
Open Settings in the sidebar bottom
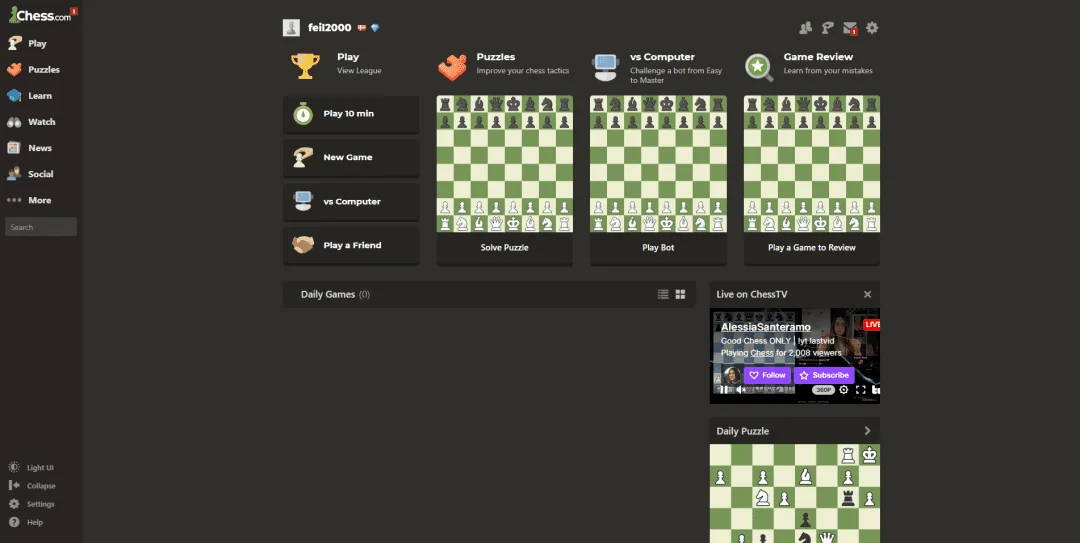pyautogui.click(x=32, y=504)
